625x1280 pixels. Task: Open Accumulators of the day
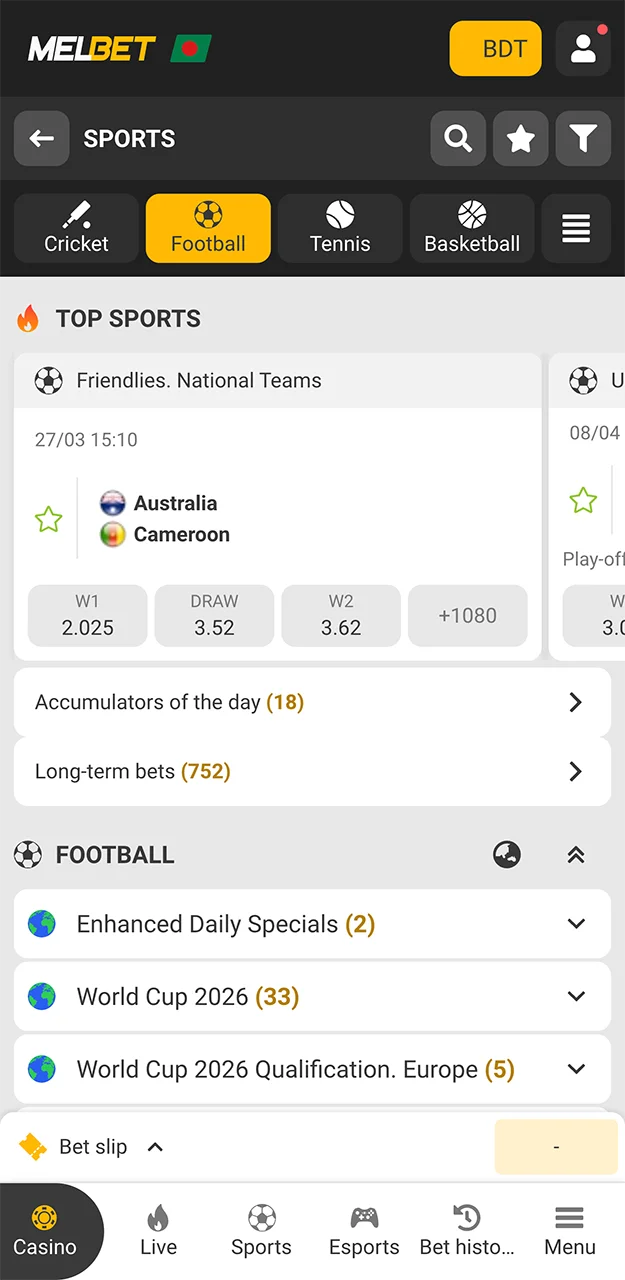(312, 702)
